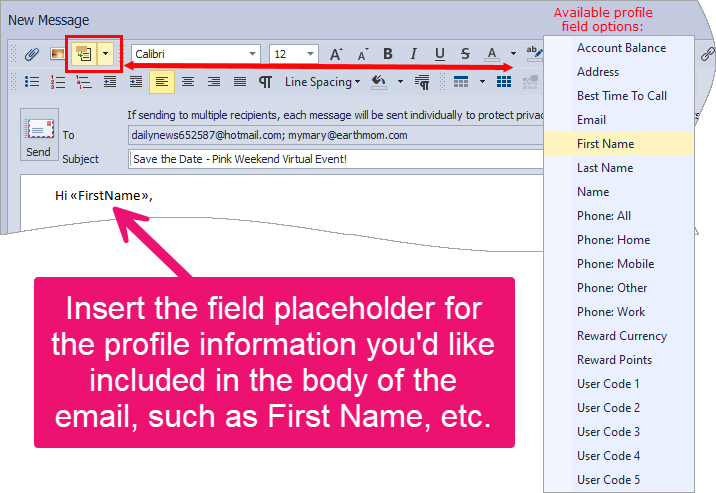This screenshot has height=493, width=716.
Task: Open the shading color dropdown arrow
Action: click(400, 82)
